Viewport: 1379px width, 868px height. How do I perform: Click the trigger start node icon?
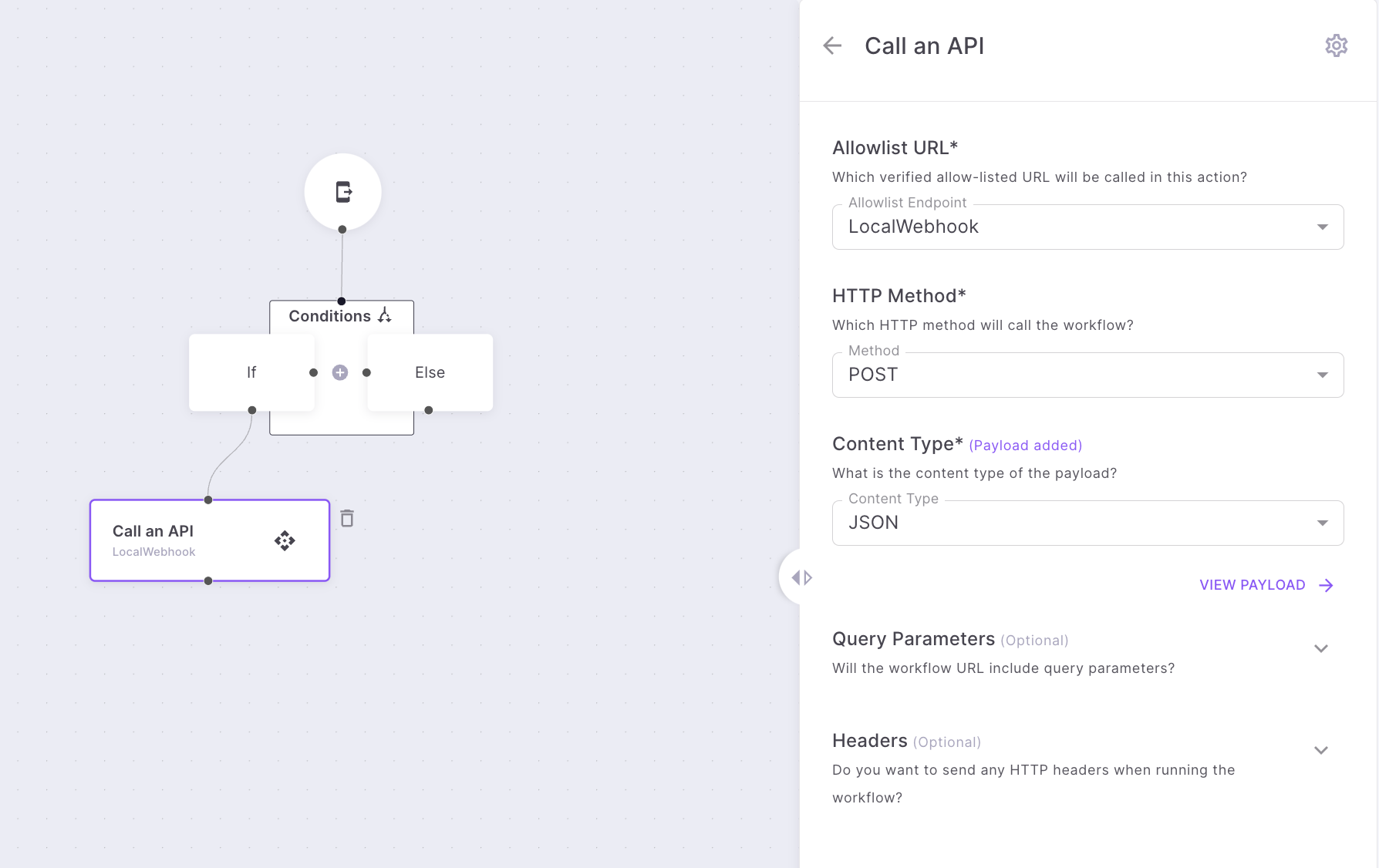343,192
